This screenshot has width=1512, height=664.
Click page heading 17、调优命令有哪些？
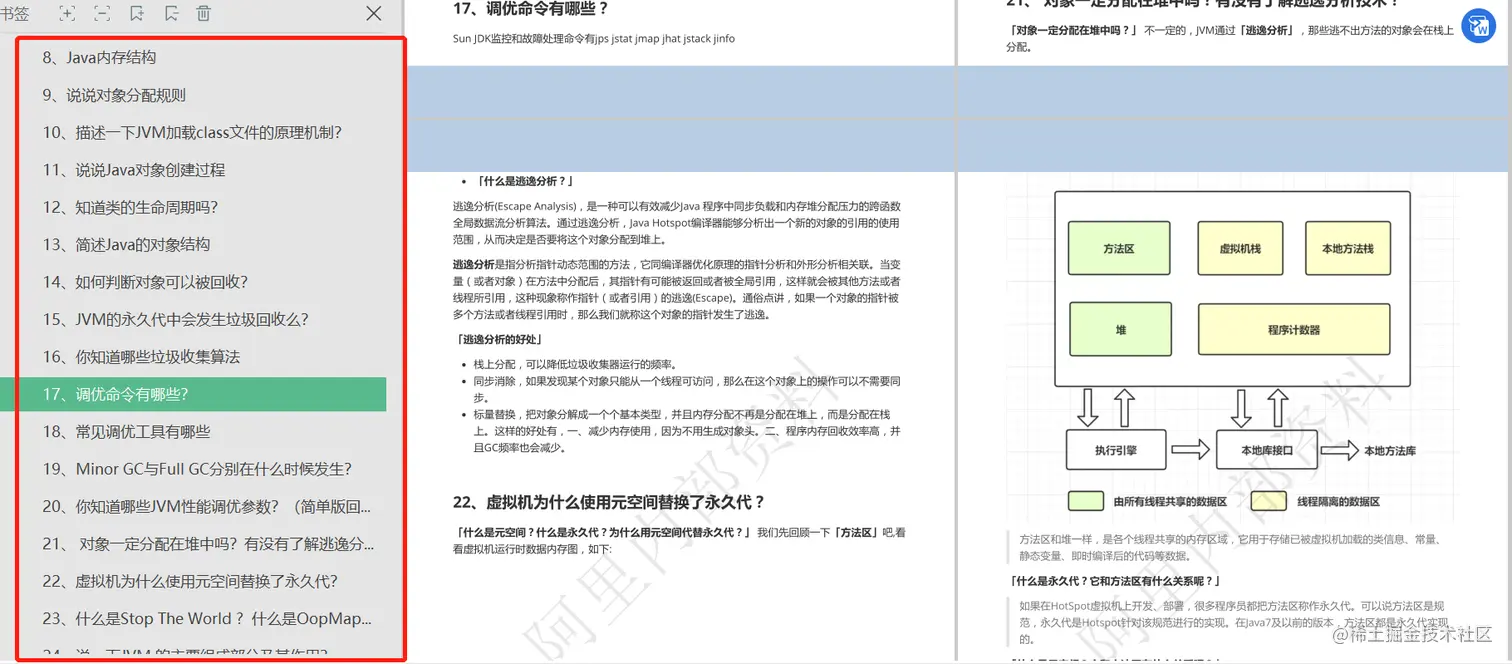coord(531,10)
